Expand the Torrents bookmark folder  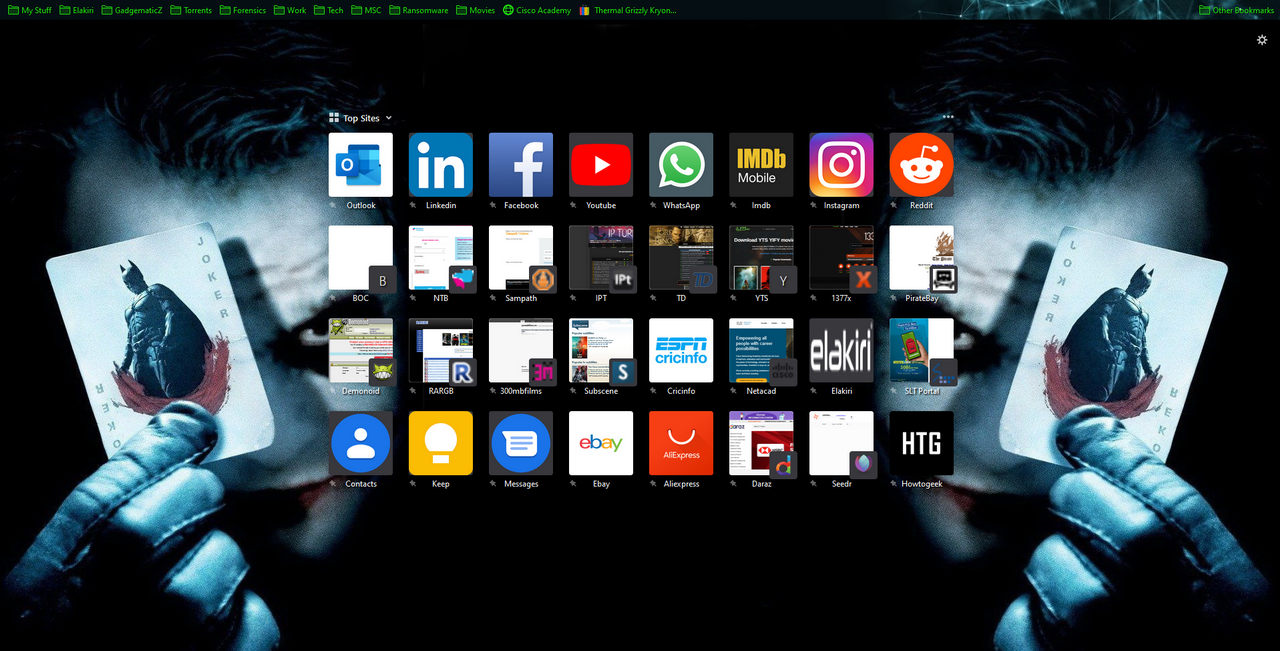tap(190, 10)
